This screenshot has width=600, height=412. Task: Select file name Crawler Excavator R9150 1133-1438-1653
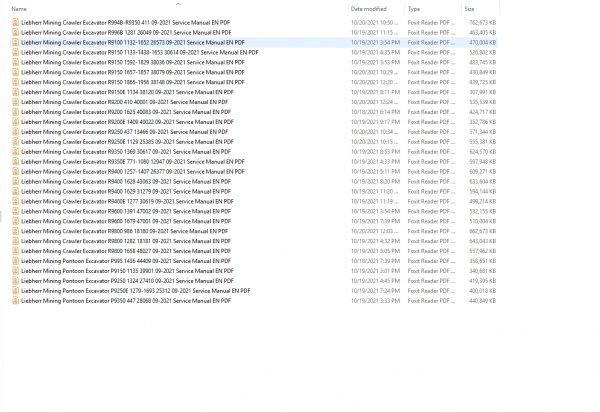tap(140, 52)
